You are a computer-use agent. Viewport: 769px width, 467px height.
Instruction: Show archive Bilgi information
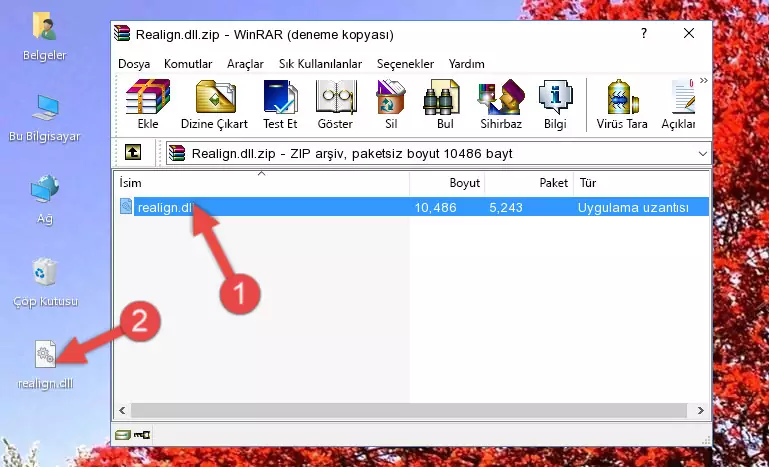[555, 104]
